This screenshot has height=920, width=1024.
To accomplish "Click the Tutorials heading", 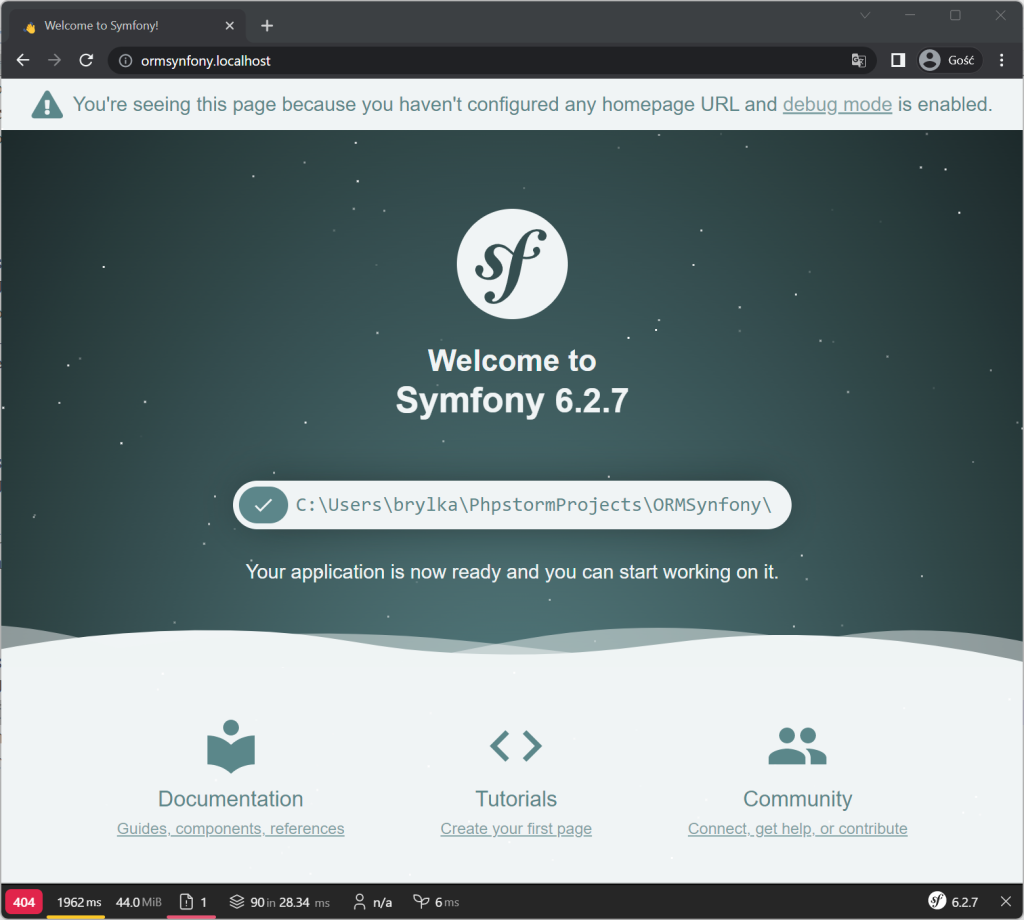I will 516,799.
